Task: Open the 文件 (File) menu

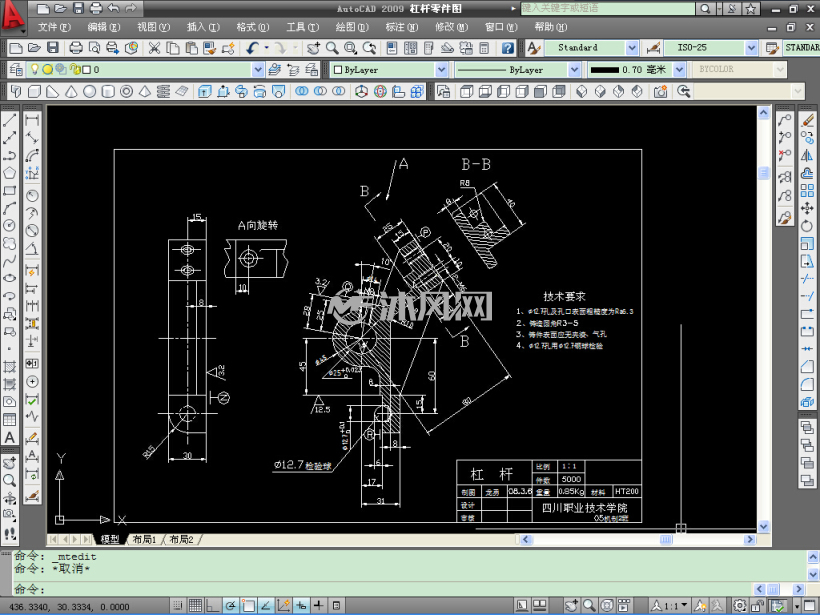Action: click(x=54, y=27)
